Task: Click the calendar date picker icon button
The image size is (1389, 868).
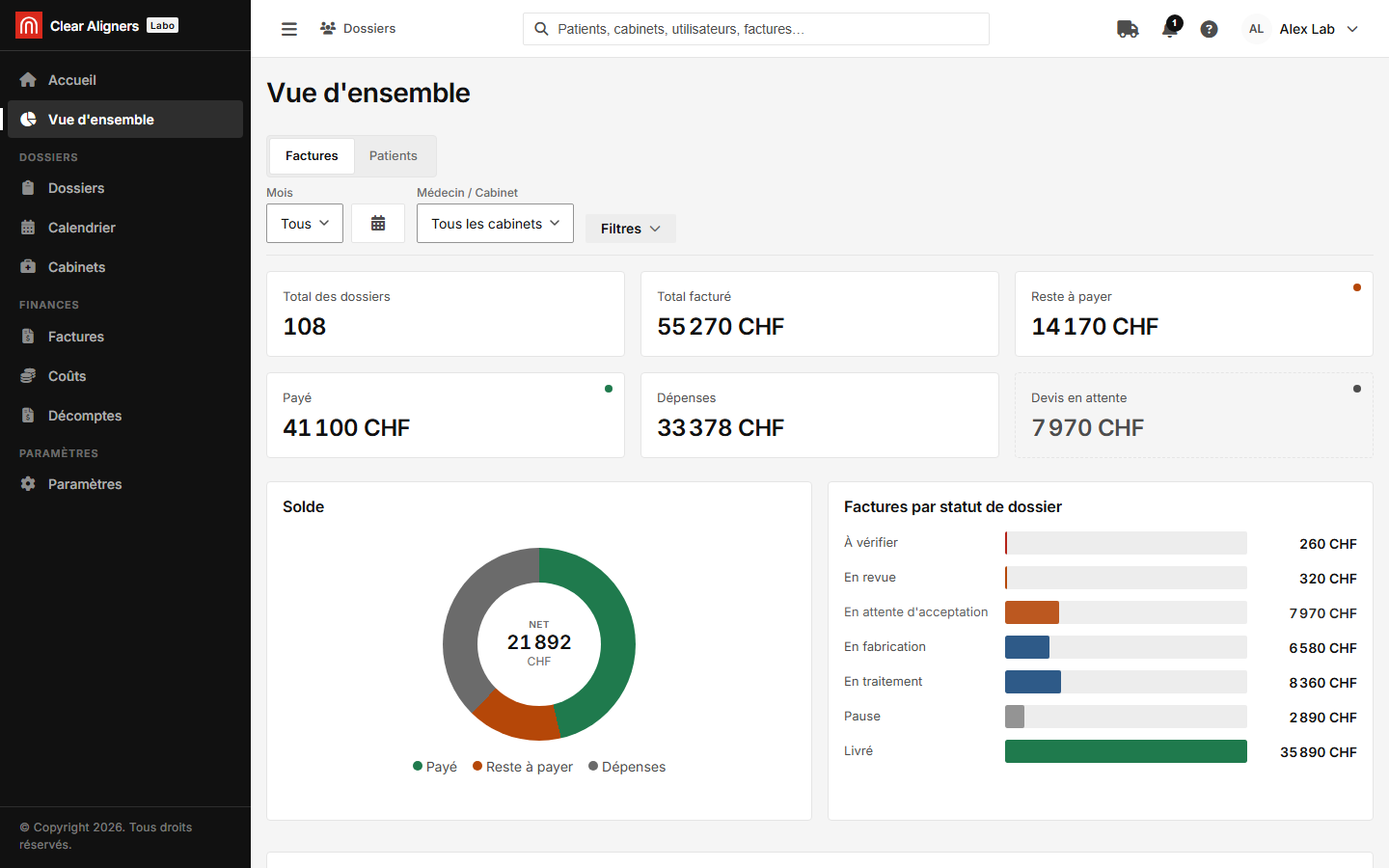Action: click(378, 223)
